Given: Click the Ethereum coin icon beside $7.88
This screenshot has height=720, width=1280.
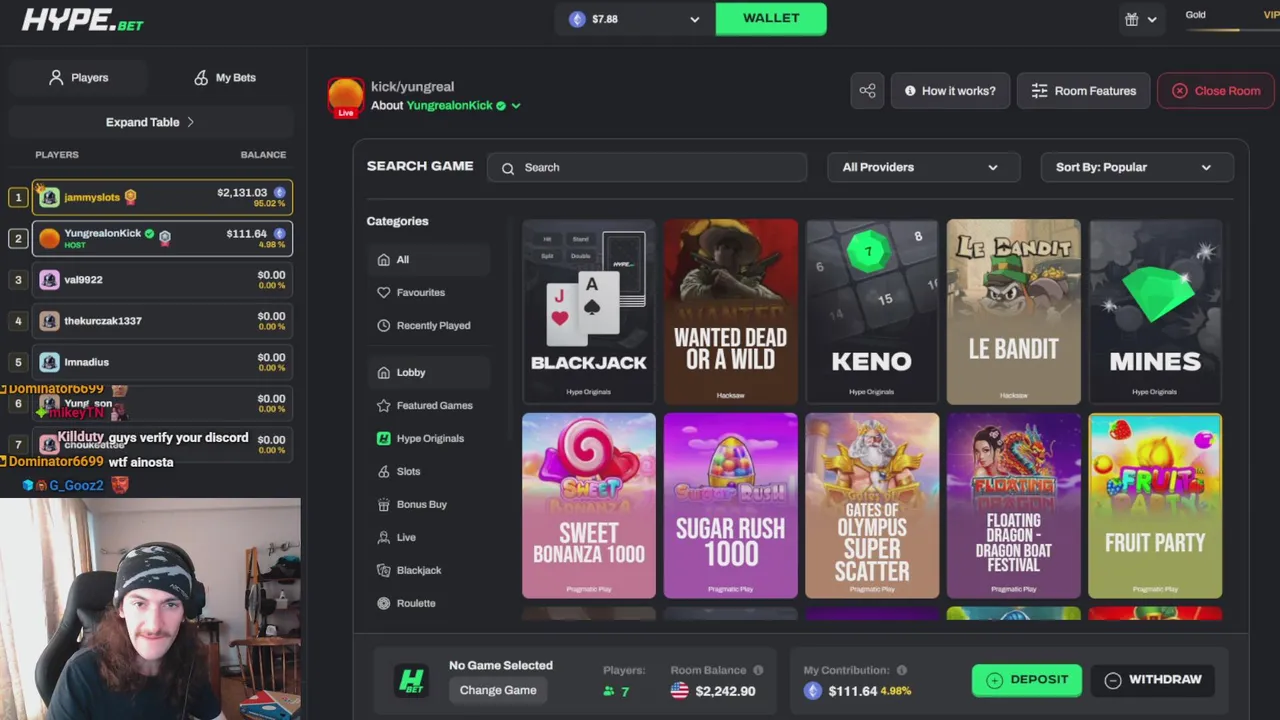Looking at the screenshot, I should (x=577, y=19).
